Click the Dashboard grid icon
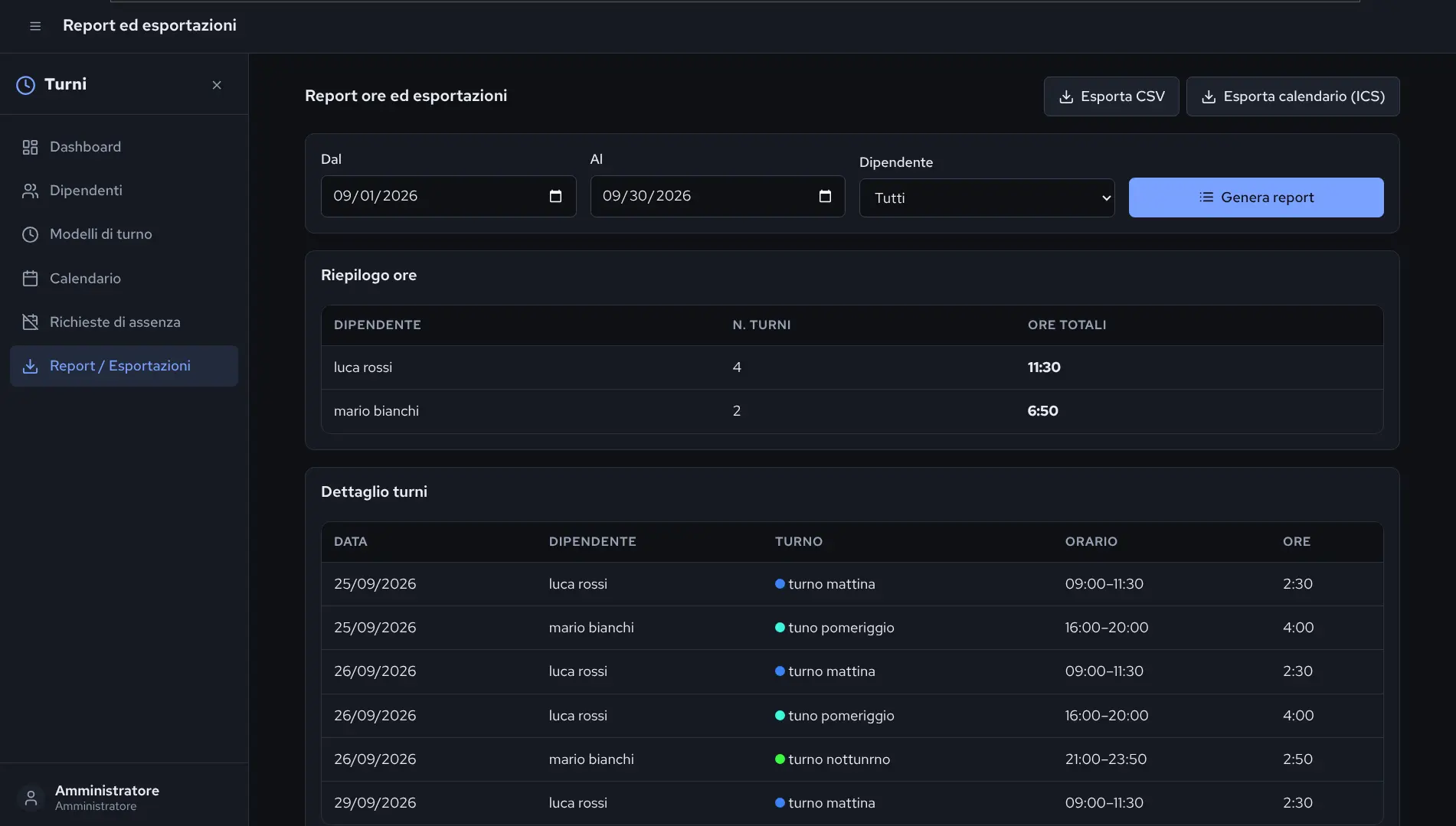1456x826 pixels. [30, 147]
